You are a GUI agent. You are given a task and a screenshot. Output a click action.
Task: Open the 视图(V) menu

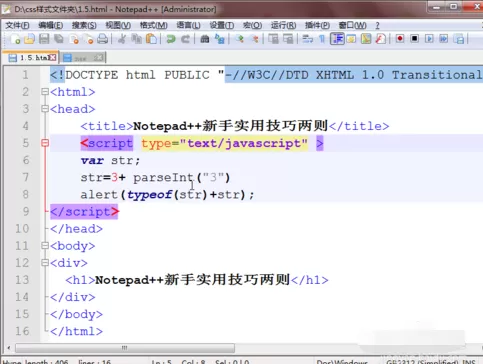tap(118, 25)
